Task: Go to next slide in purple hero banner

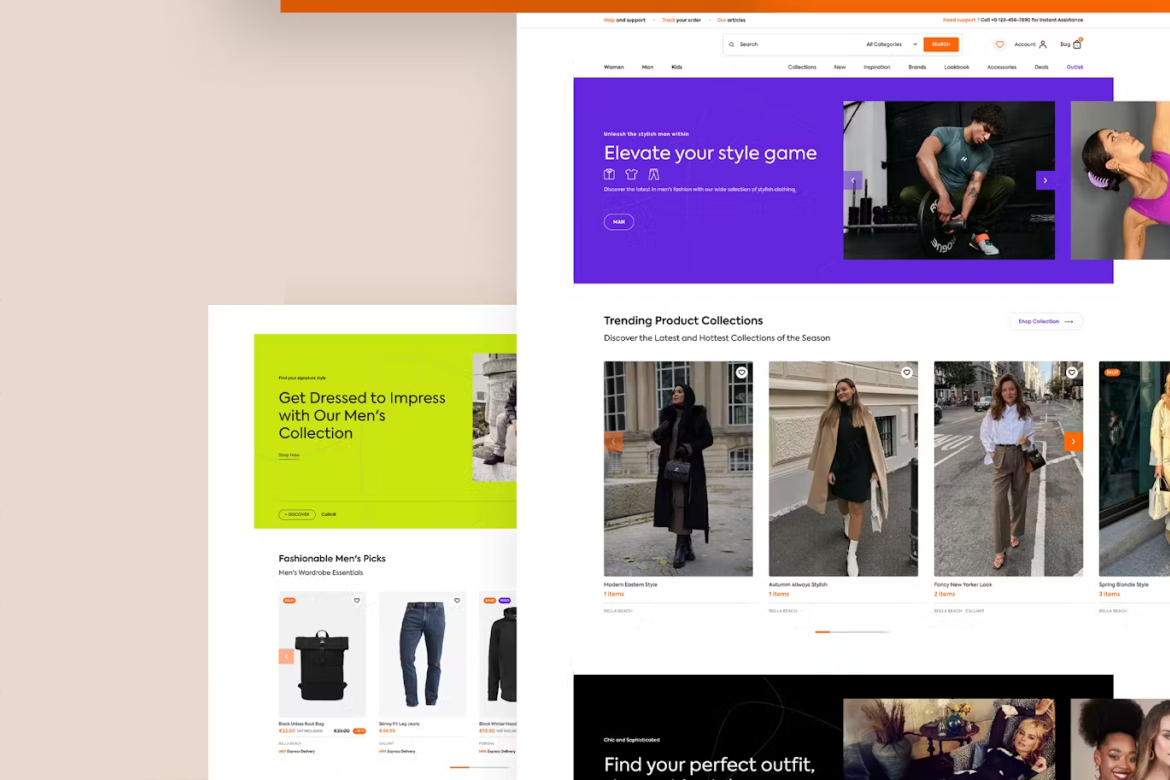Action: (x=1045, y=181)
